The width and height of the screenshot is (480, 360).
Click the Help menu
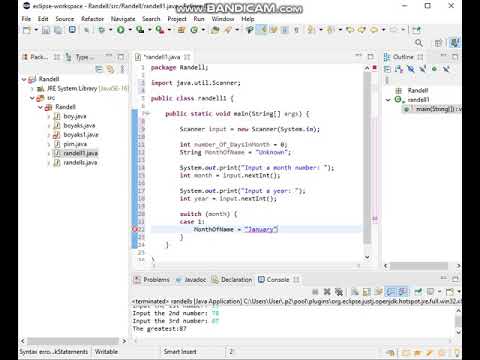point(248,19)
